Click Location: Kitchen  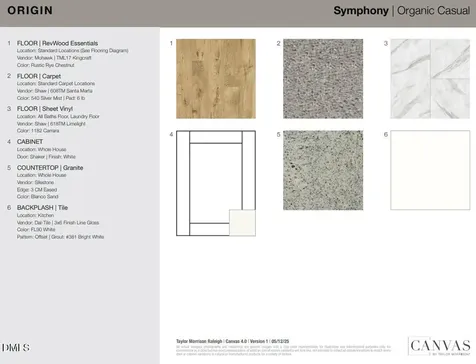point(35,215)
